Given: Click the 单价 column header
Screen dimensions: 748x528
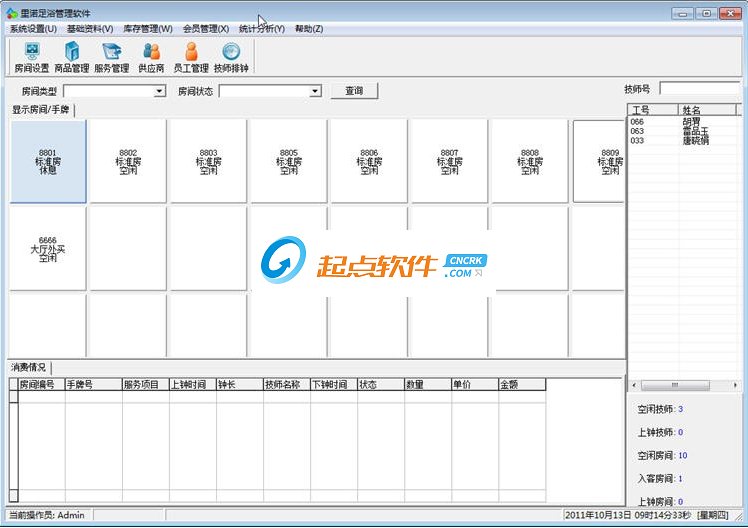Looking at the screenshot, I should tap(475, 384).
